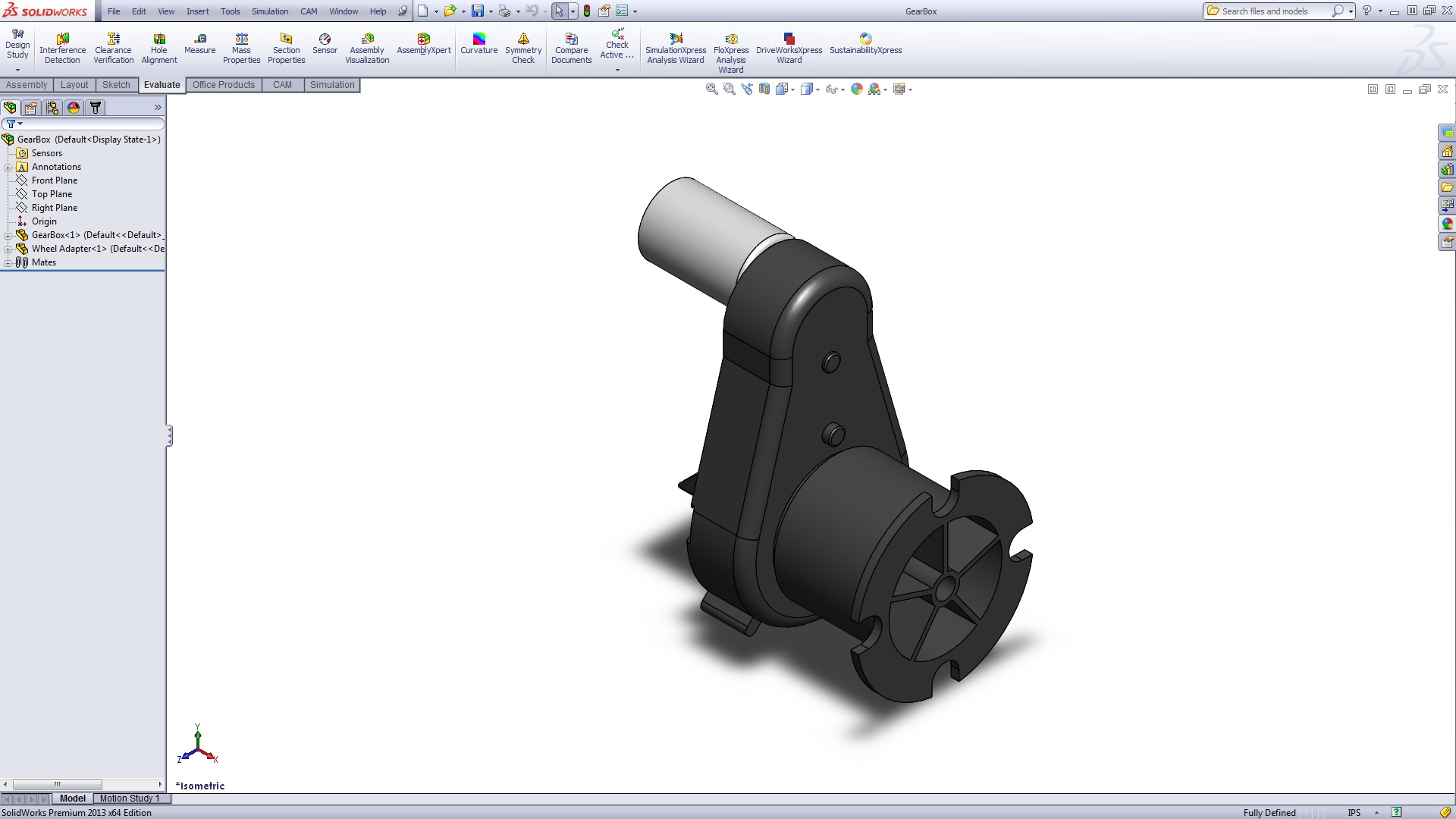
Task: Open View Orientation dropdown arrow
Action: (793, 90)
